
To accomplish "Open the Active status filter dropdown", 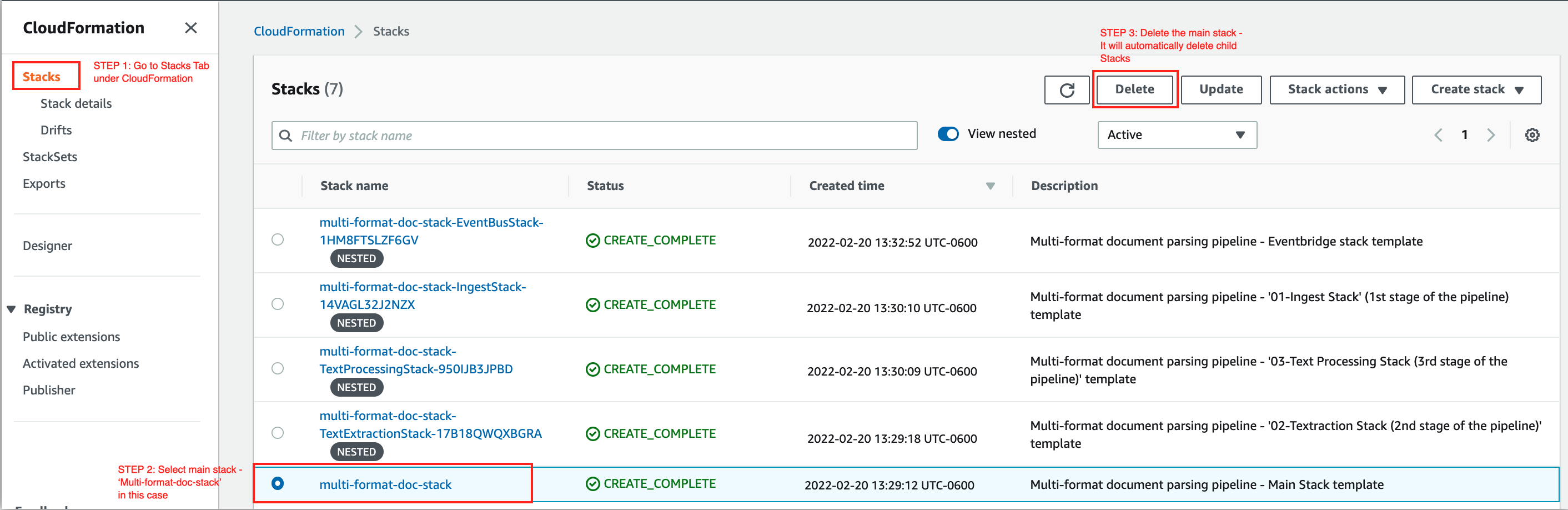I will point(1177,135).
